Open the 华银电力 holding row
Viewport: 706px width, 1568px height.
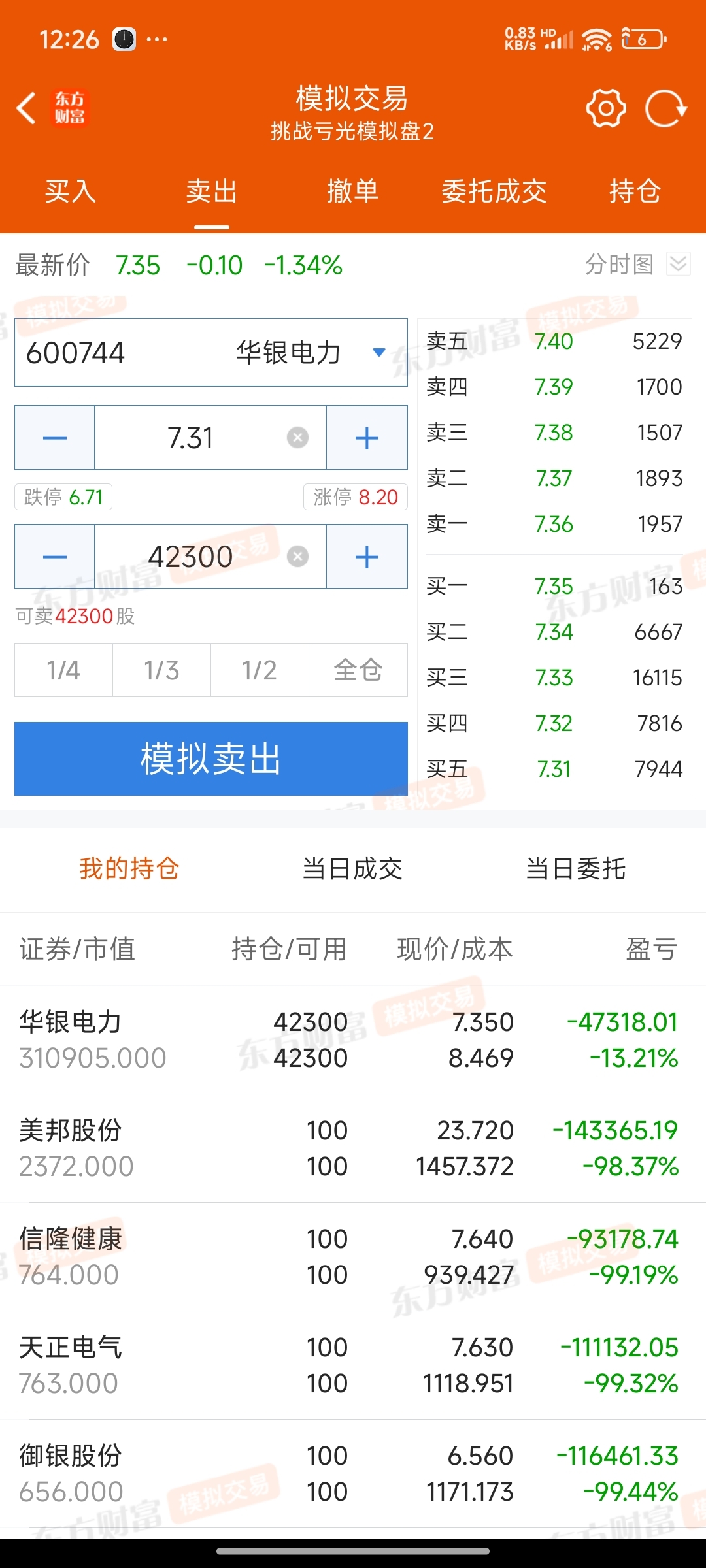(x=353, y=1039)
